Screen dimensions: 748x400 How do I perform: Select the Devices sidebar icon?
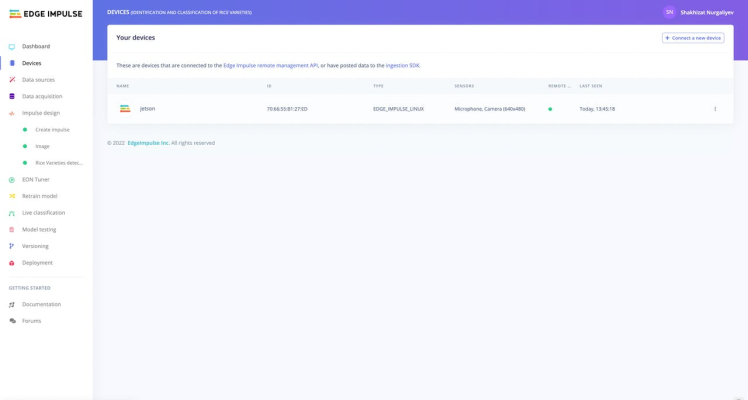pos(12,63)
